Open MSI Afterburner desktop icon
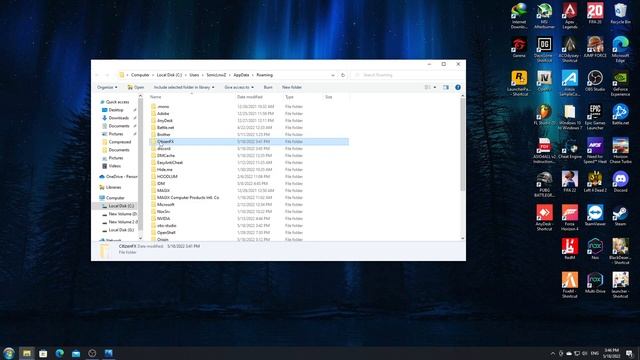The width and height of the screenshot is (640, 360). pos(544,16)
